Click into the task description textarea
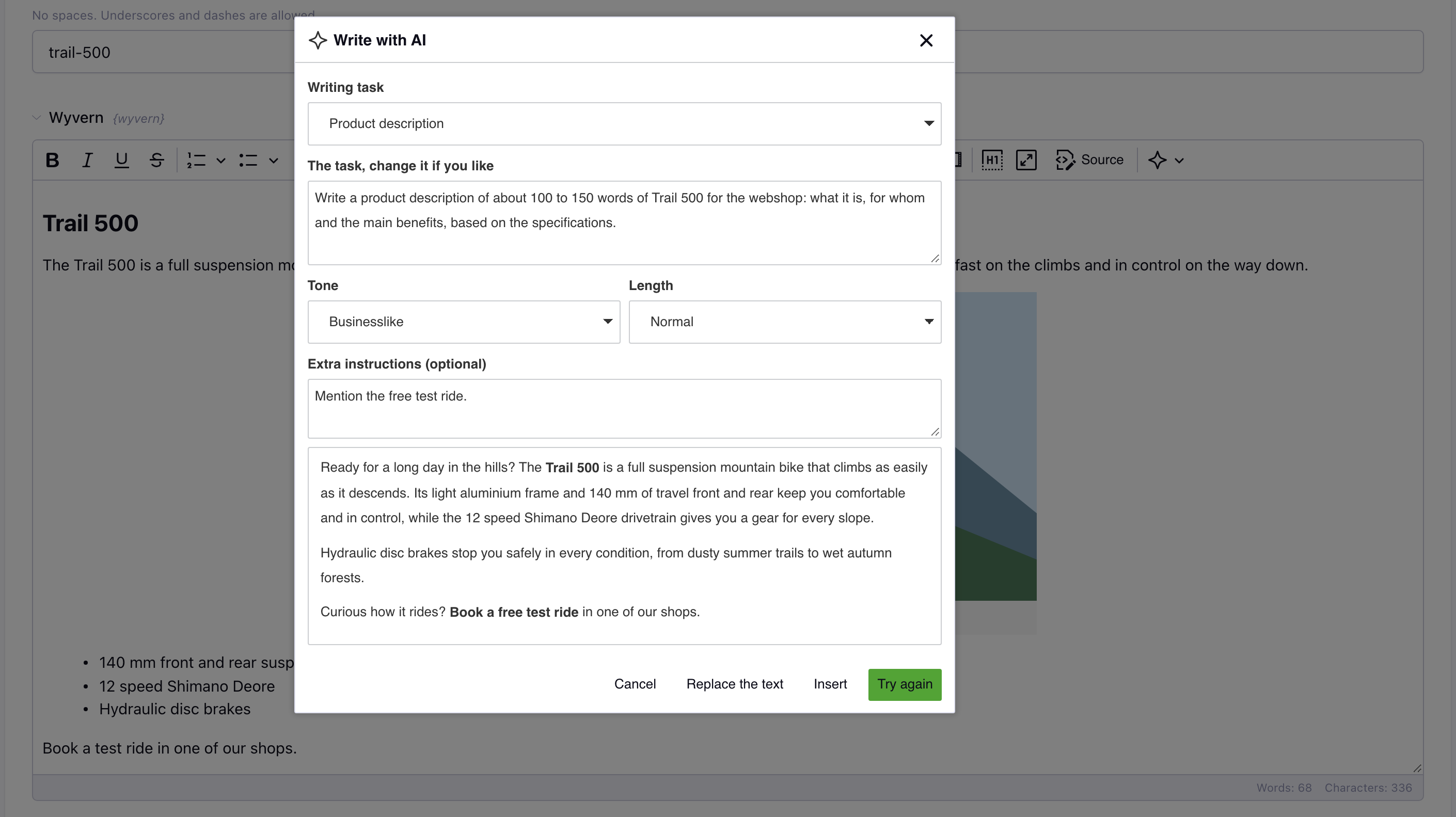The image size is (1456, 817). click(624, 223)
